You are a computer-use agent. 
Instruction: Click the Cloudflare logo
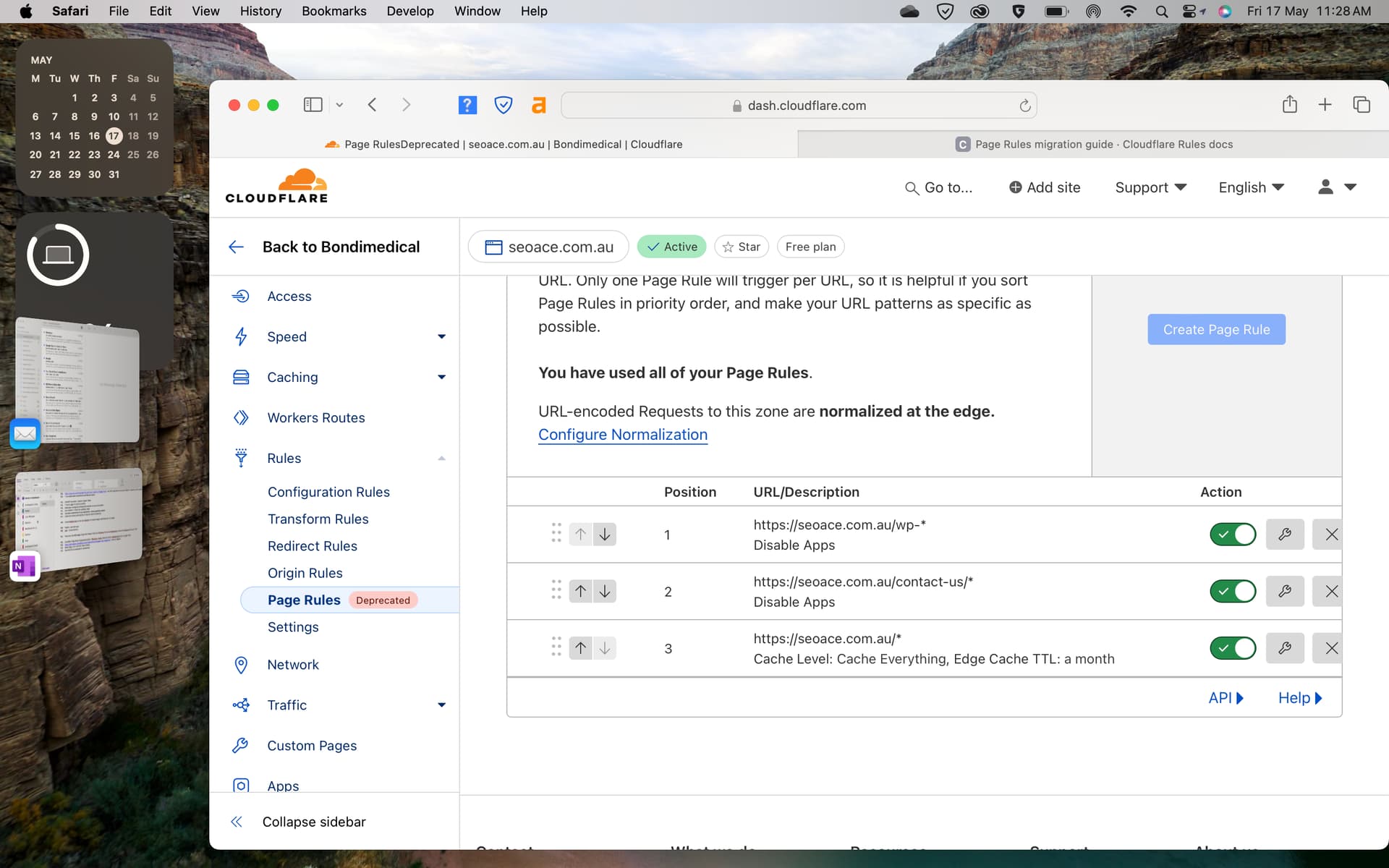pyautogui.click(x=276, y=187)
